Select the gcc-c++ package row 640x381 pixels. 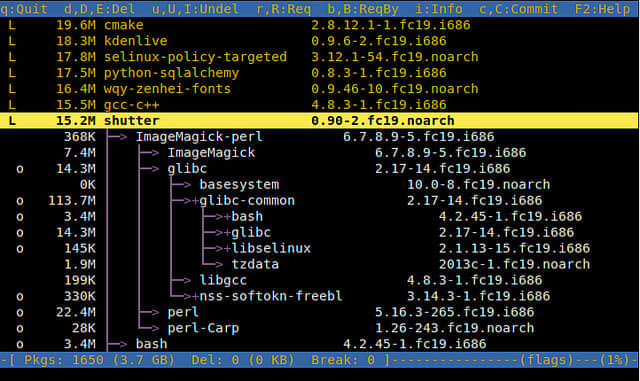(x=319, y=105)
